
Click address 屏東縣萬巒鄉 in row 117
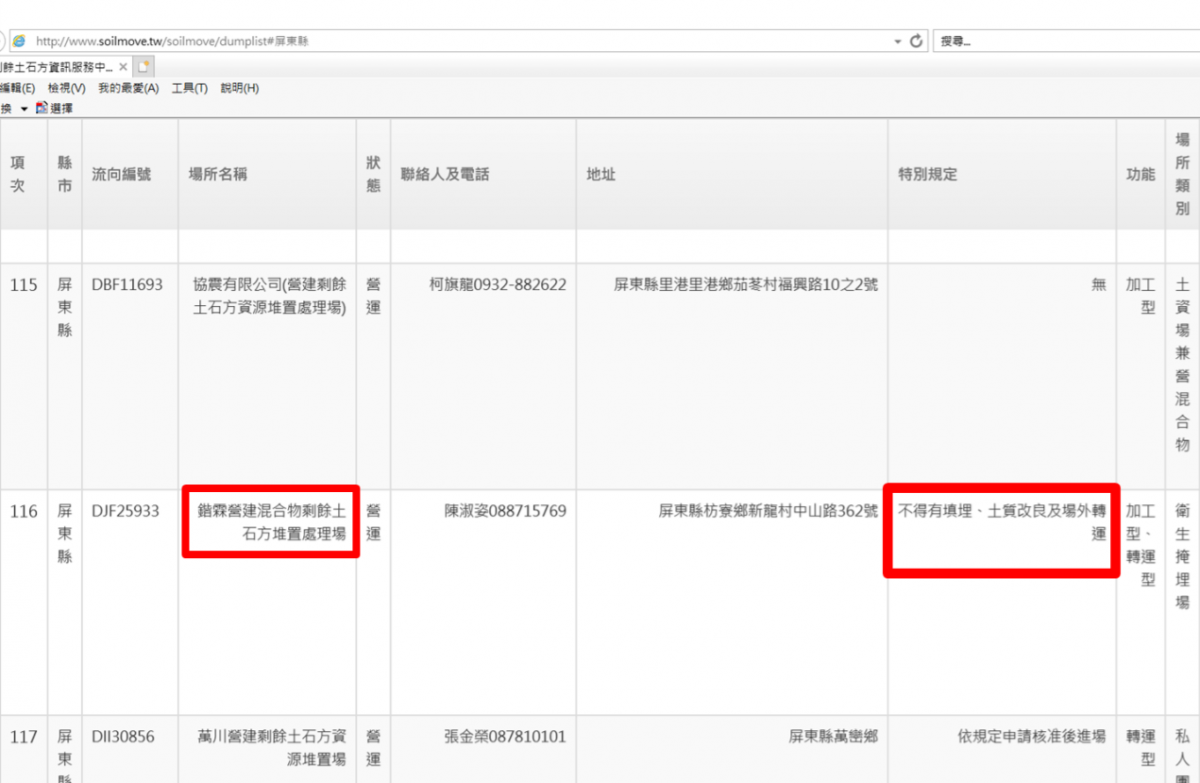click(833, 737)
